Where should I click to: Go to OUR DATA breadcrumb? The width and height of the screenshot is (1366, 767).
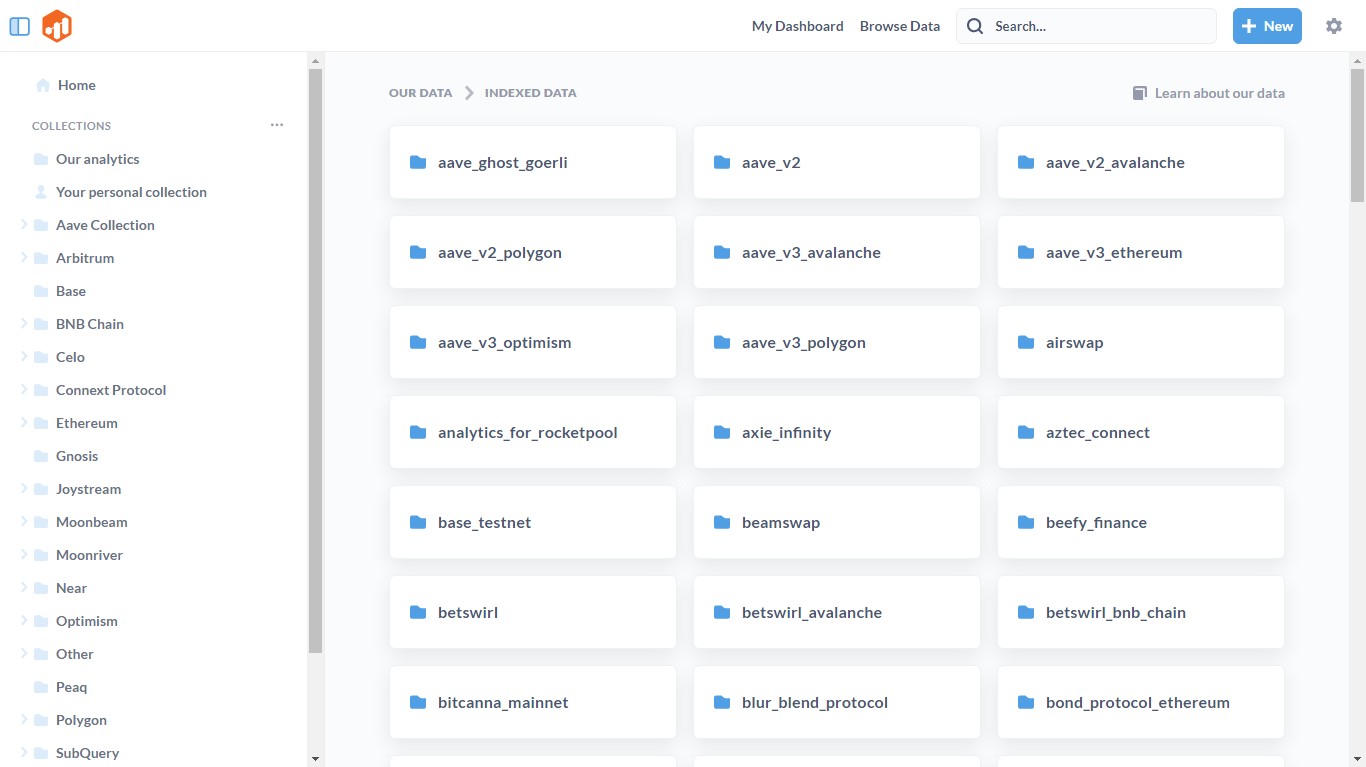(421, 93)
